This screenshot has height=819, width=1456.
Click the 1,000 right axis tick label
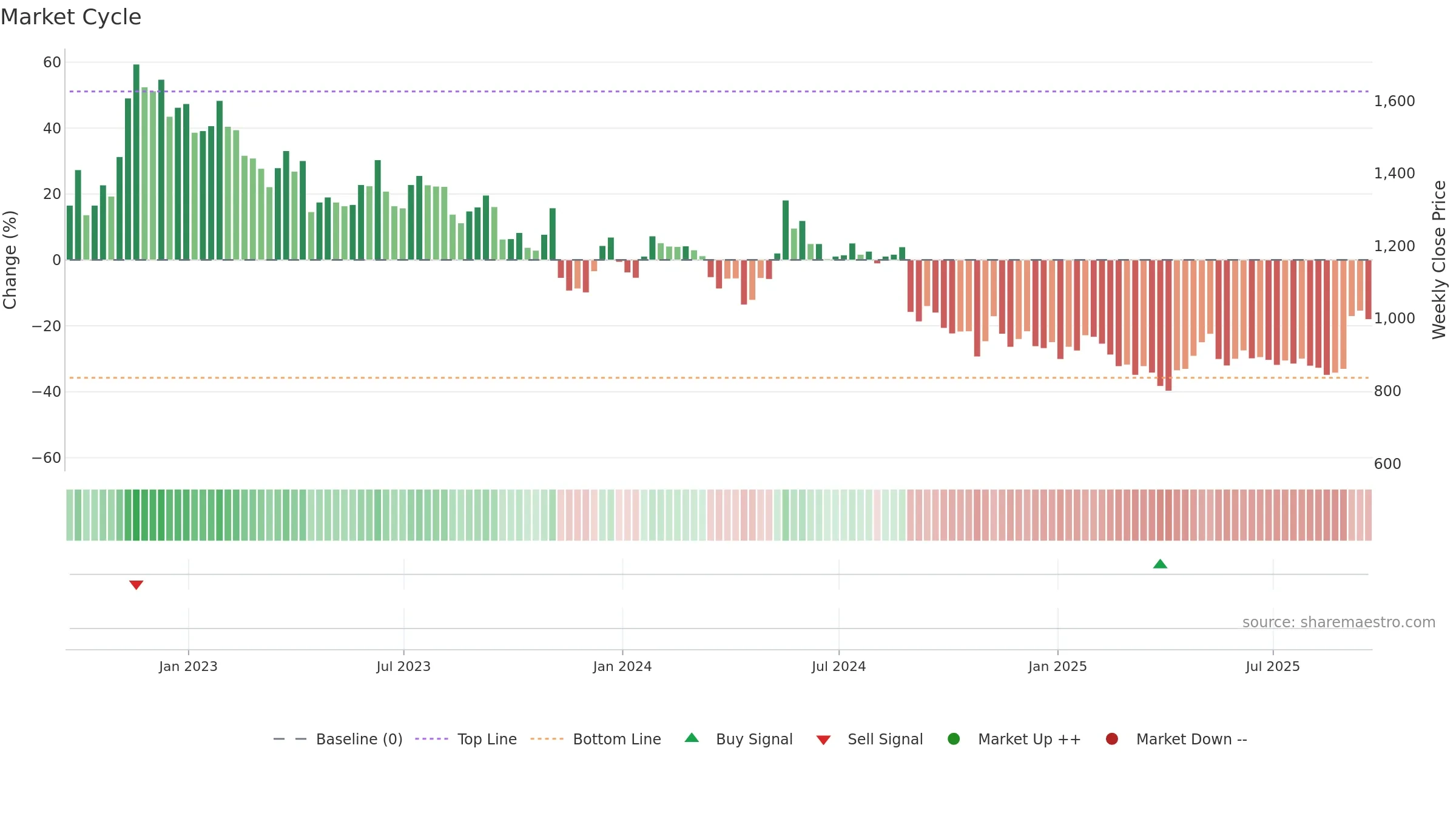pyautogui.click(x=1395, y=318)
